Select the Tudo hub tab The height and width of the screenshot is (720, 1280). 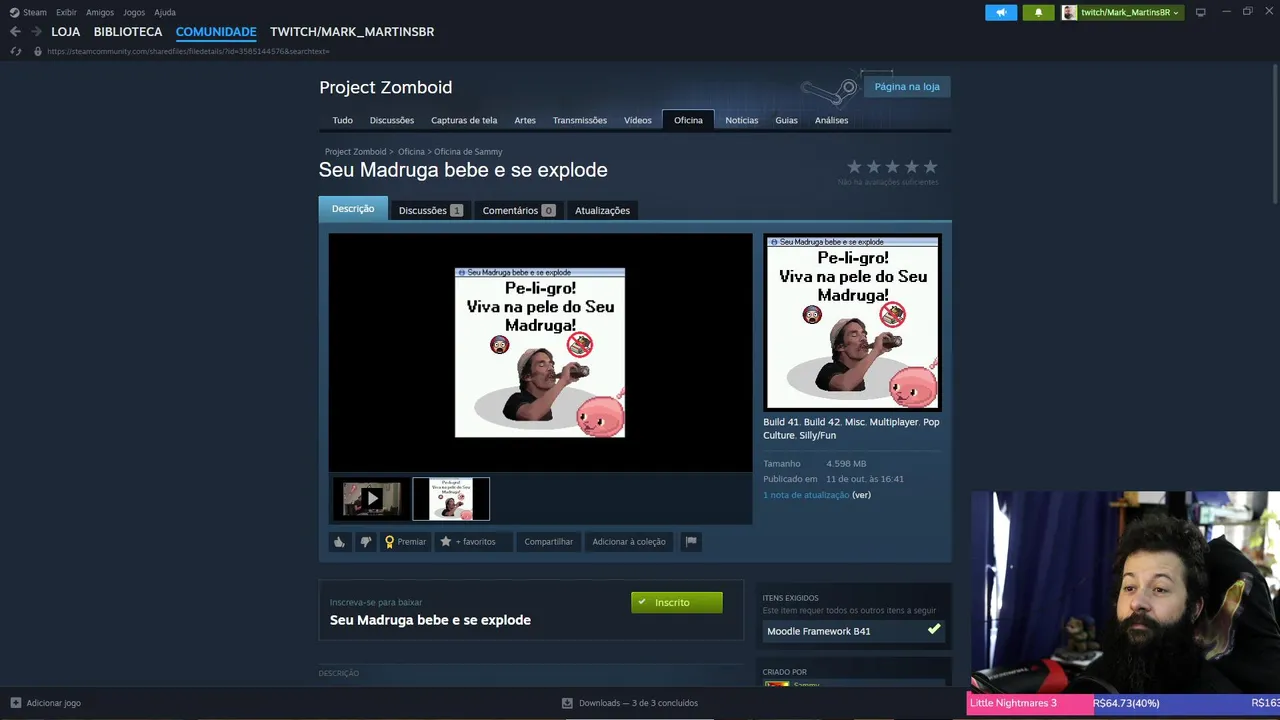pos(342,120)
